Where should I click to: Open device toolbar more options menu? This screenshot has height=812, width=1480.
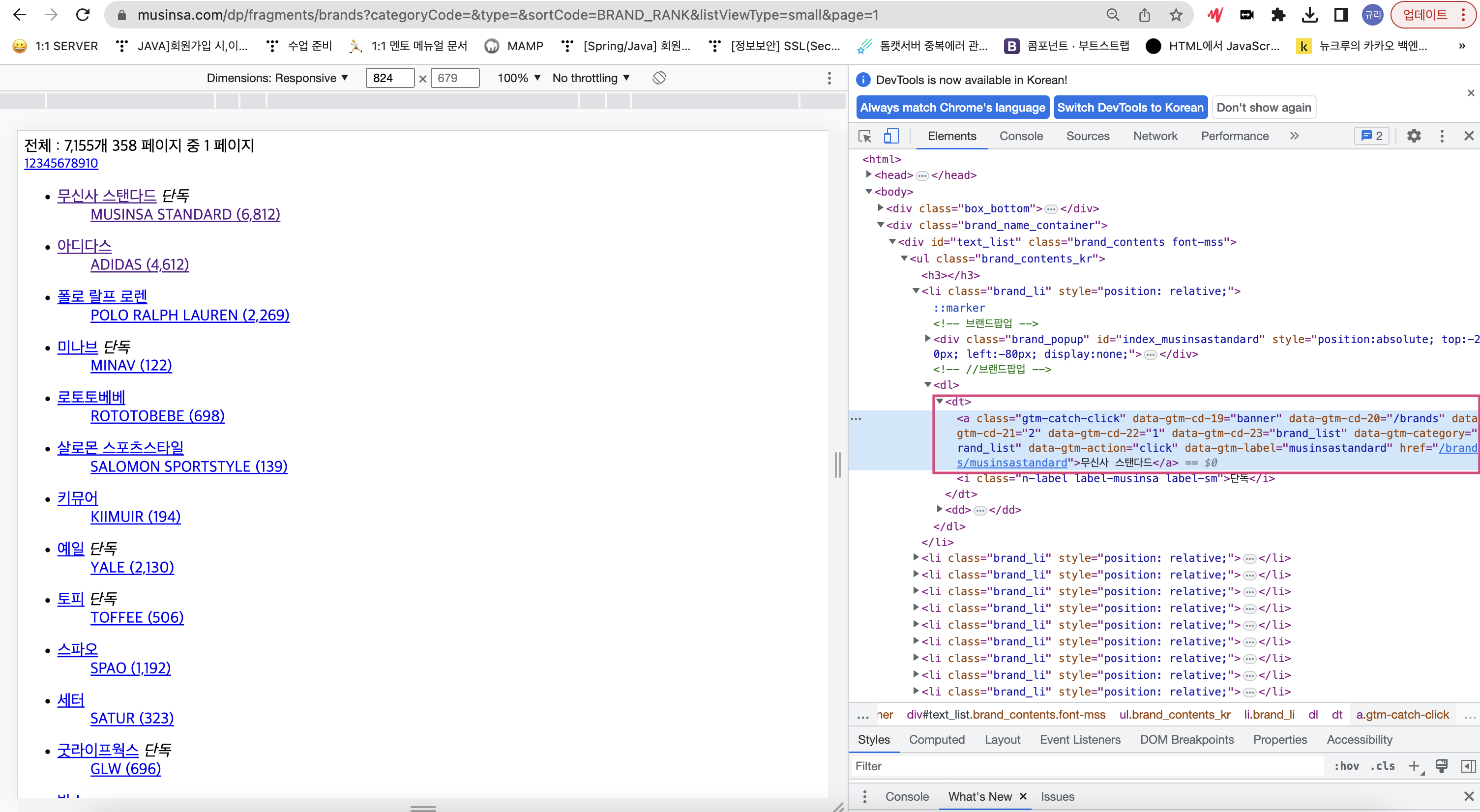point(829,78)
